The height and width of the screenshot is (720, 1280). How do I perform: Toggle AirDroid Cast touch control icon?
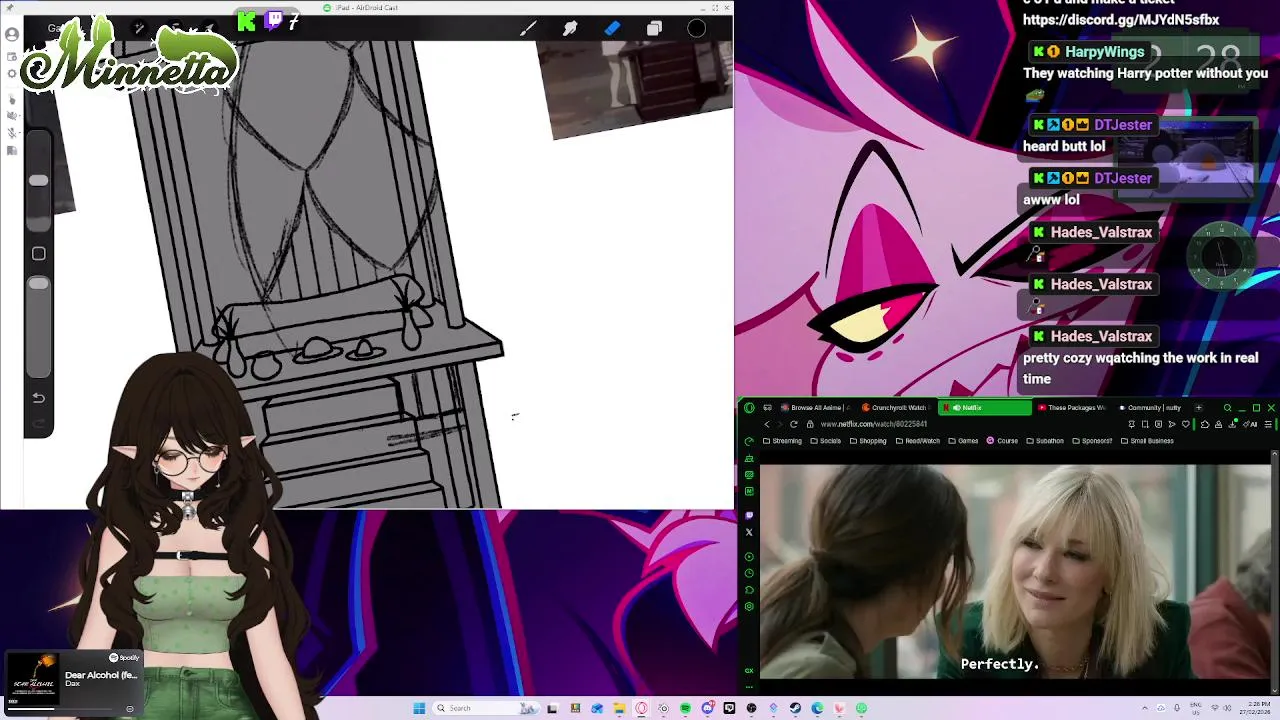point(12,100)
